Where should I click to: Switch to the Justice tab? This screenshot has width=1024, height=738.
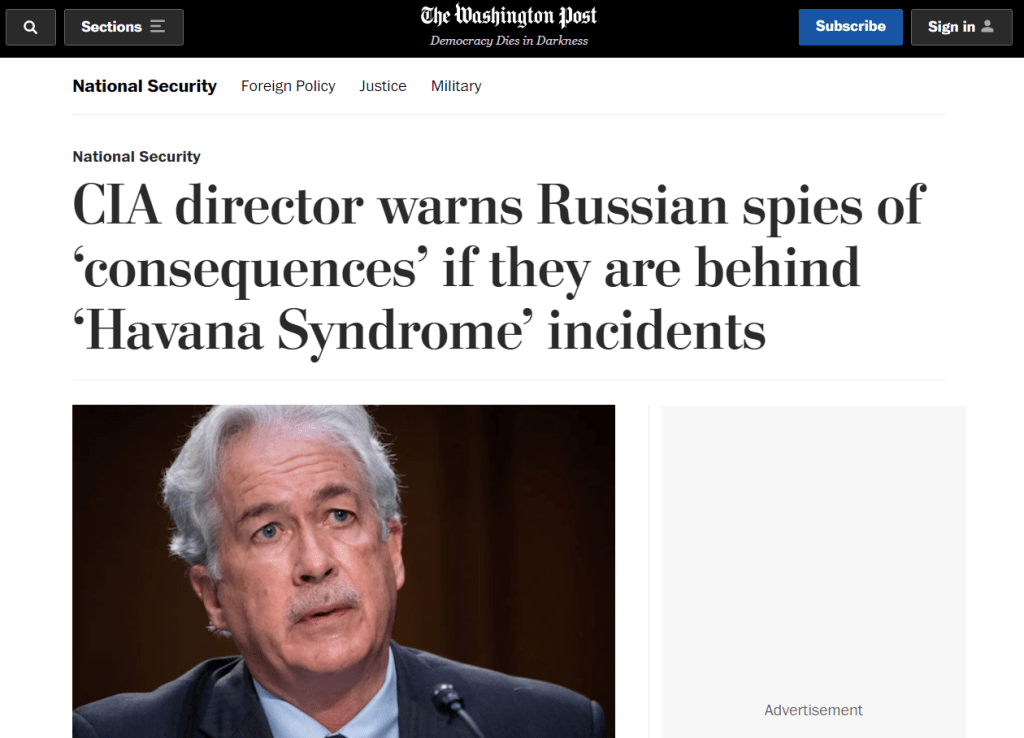[383, 86]
